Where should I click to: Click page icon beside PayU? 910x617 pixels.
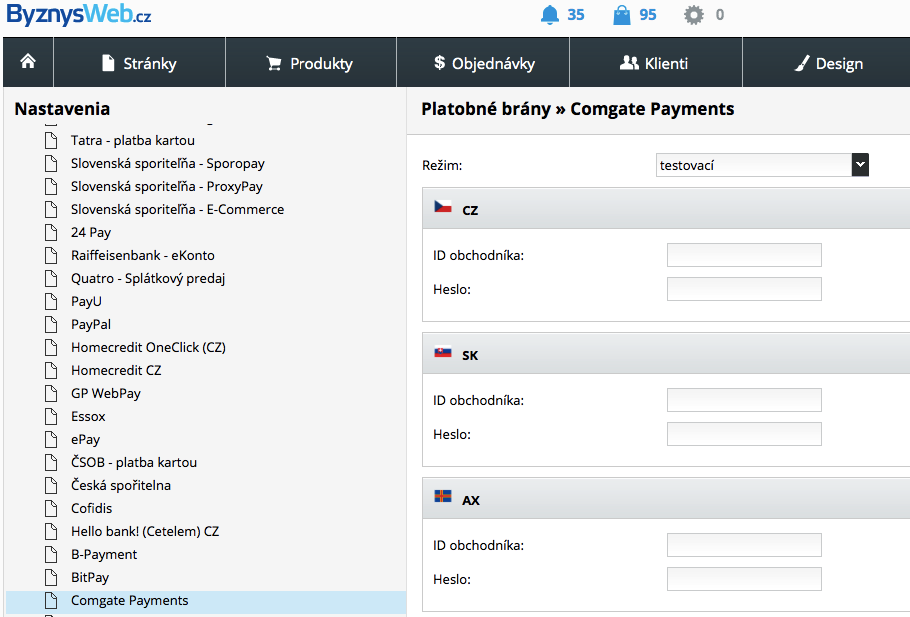click(51, 301)
